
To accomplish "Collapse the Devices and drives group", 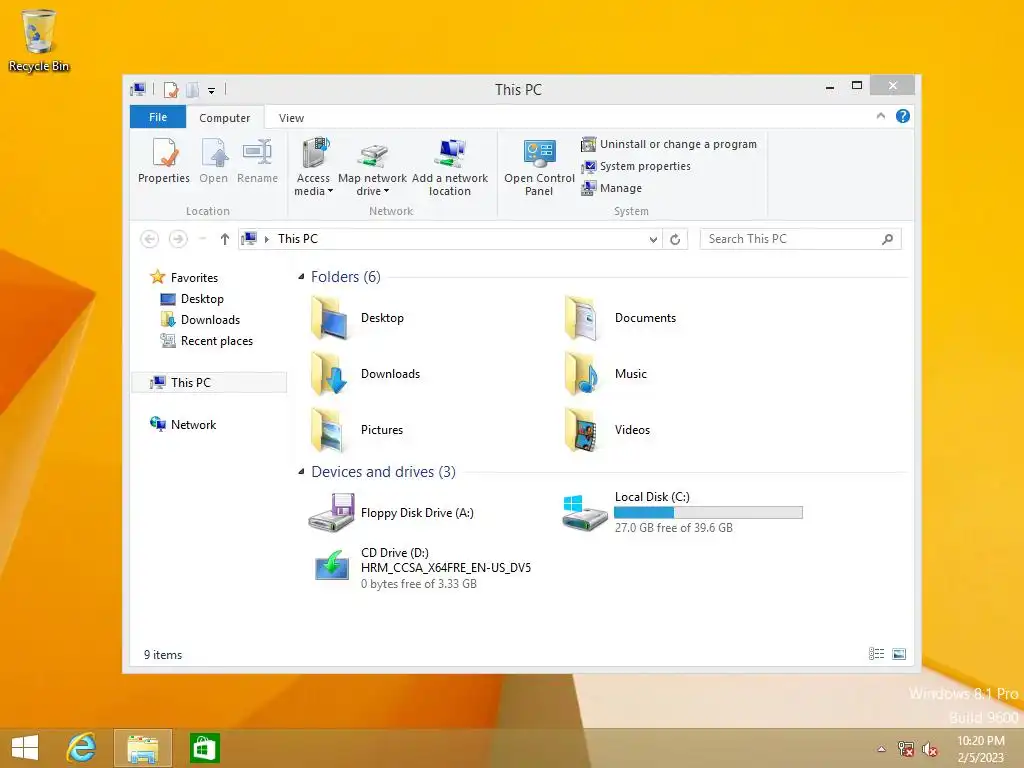I will tap(301, 472).
